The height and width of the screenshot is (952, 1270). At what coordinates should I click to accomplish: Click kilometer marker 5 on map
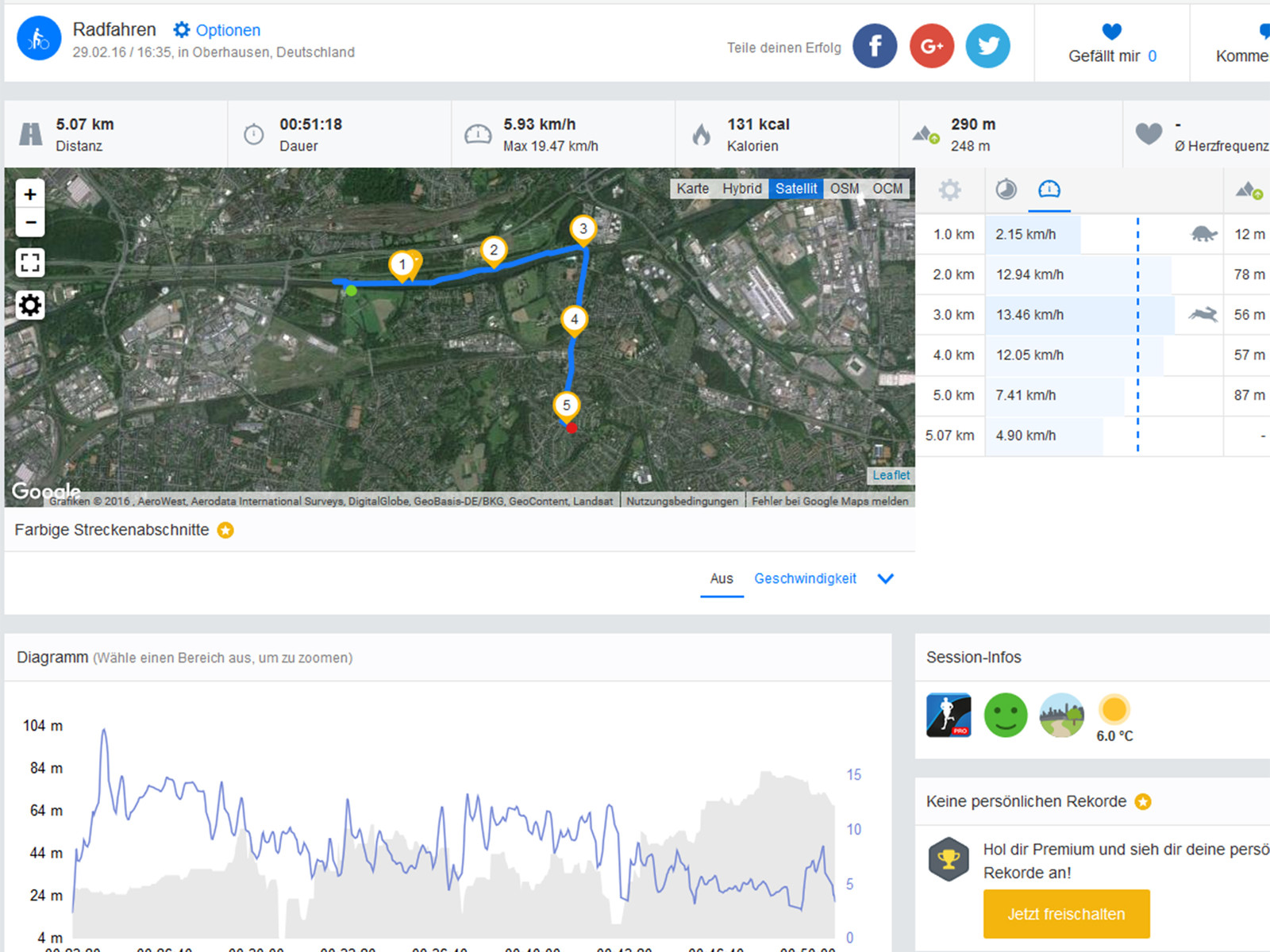[566, 406]
